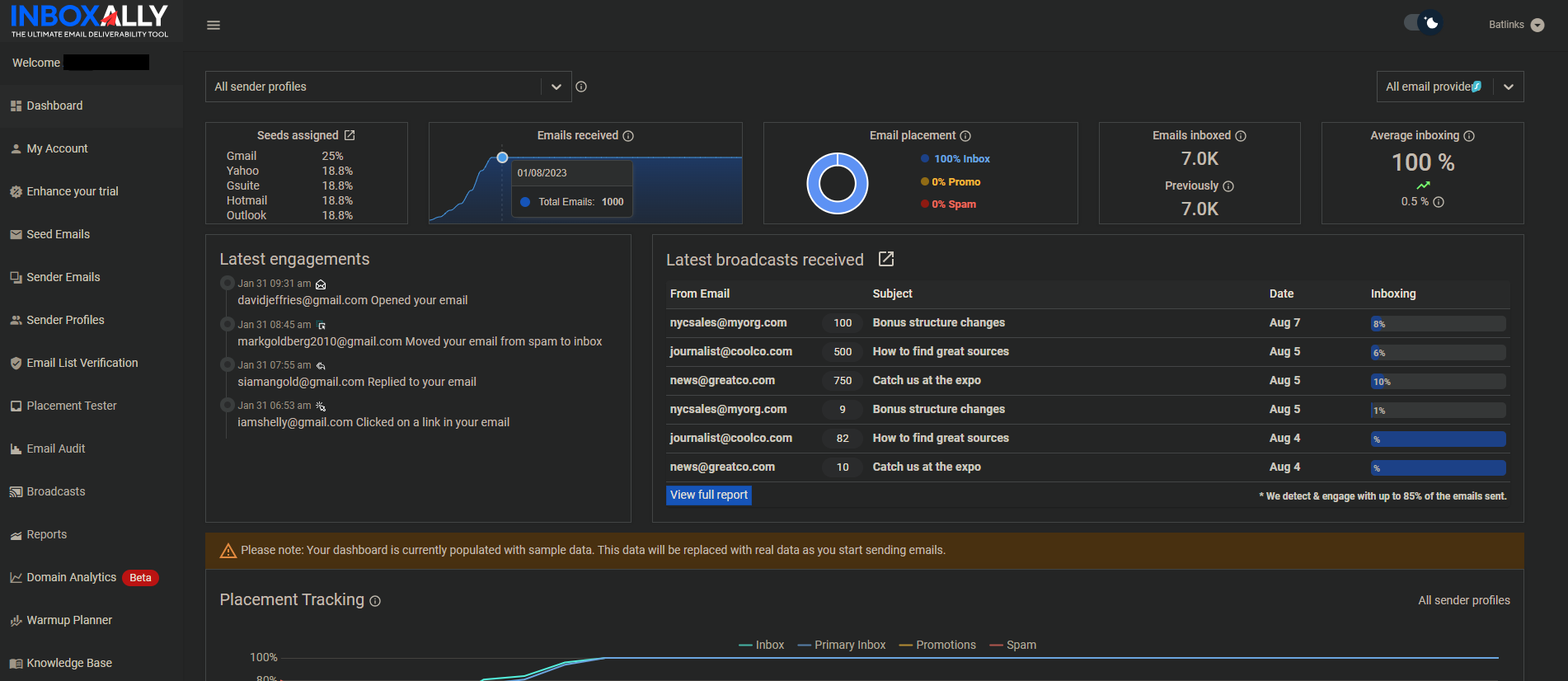The image size is (1568, 681).
Task: Click full inboxing bar for journalist@coolco.com Aug 4
Action: point(1439,439)
